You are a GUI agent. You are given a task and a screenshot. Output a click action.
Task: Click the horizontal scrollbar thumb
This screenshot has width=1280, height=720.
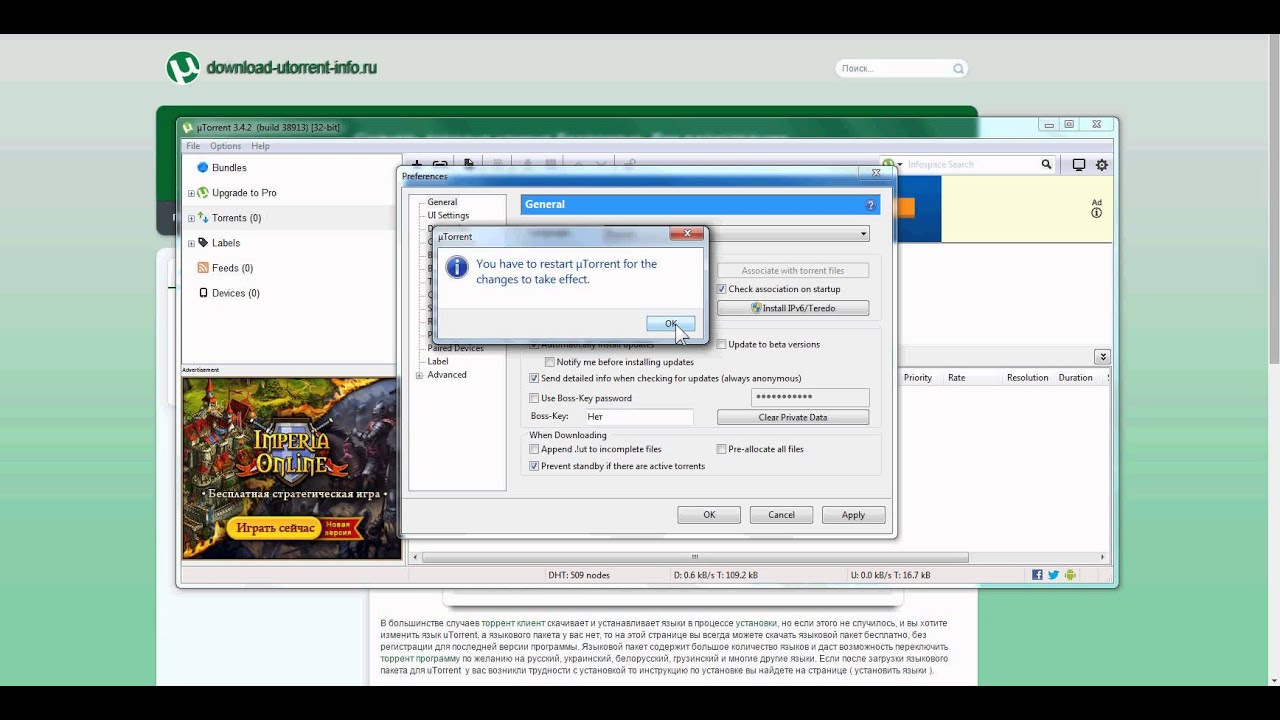click(695, 557)
